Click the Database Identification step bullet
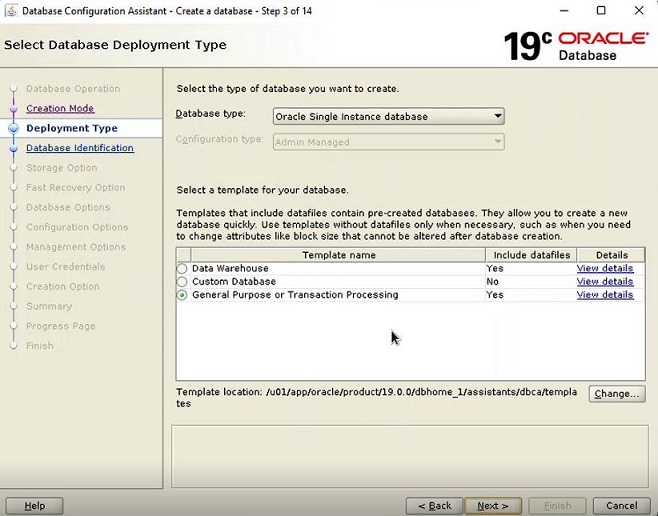 (13, 148)
